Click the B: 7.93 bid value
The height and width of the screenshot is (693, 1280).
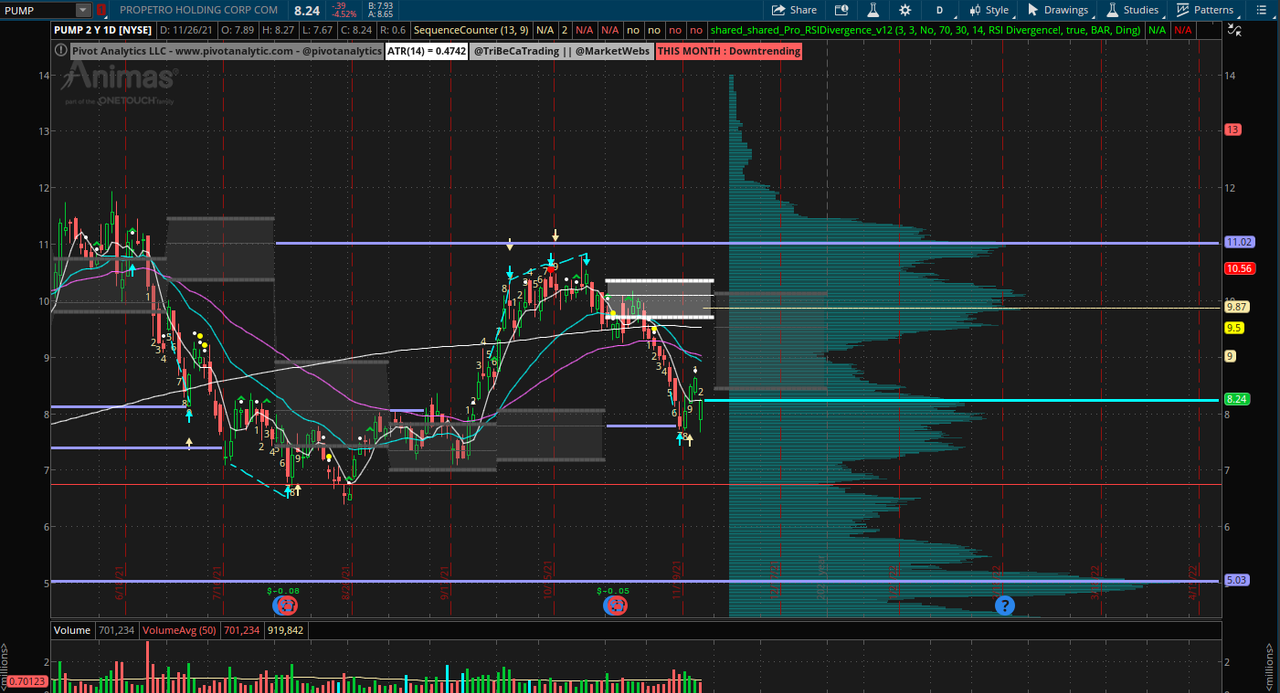[x=380, y=5]
